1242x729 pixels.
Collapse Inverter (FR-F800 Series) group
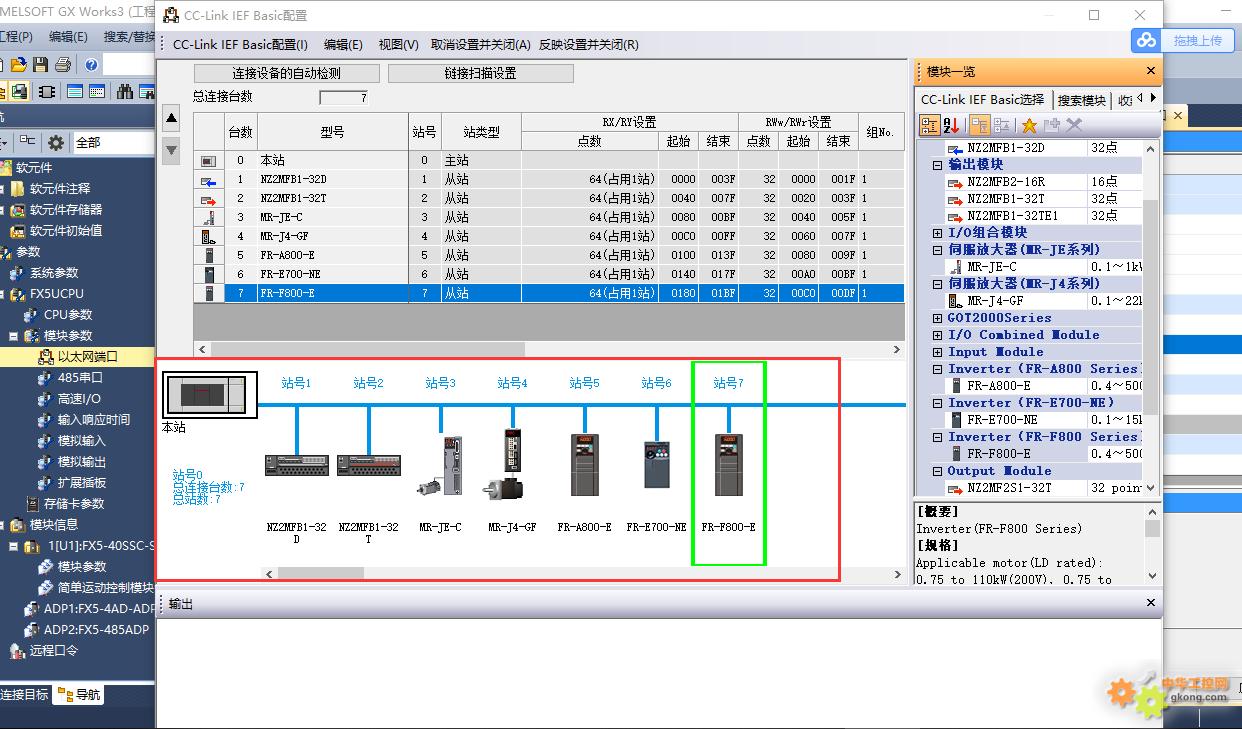937,437
